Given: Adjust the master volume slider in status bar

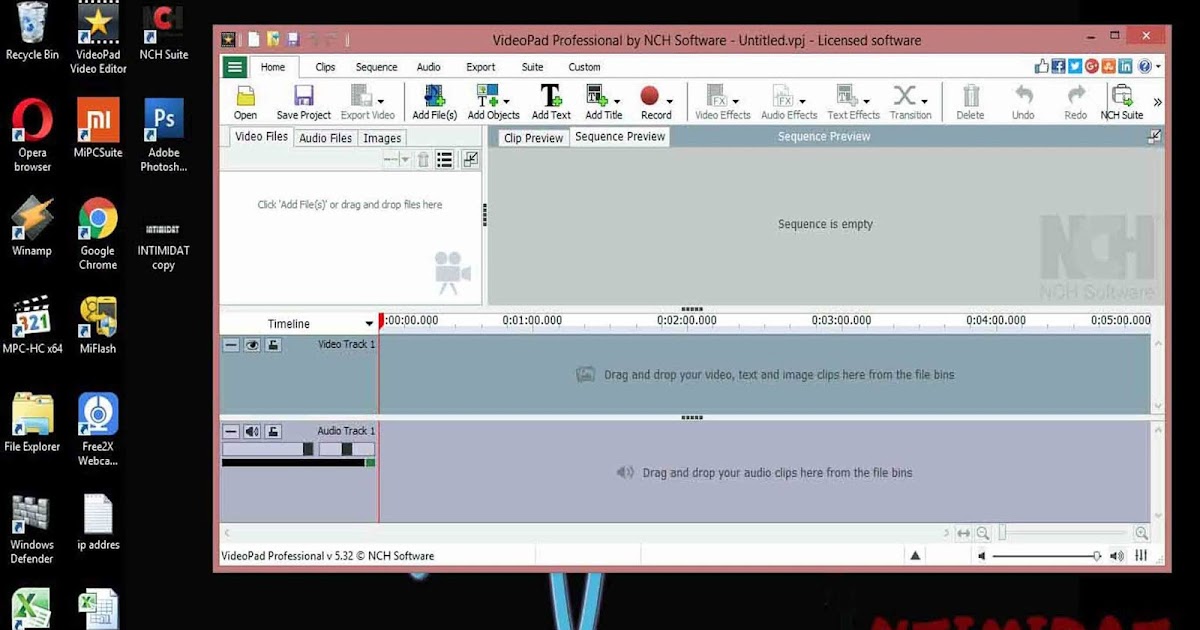Looking at the screenshot, I should point(1048,556).
